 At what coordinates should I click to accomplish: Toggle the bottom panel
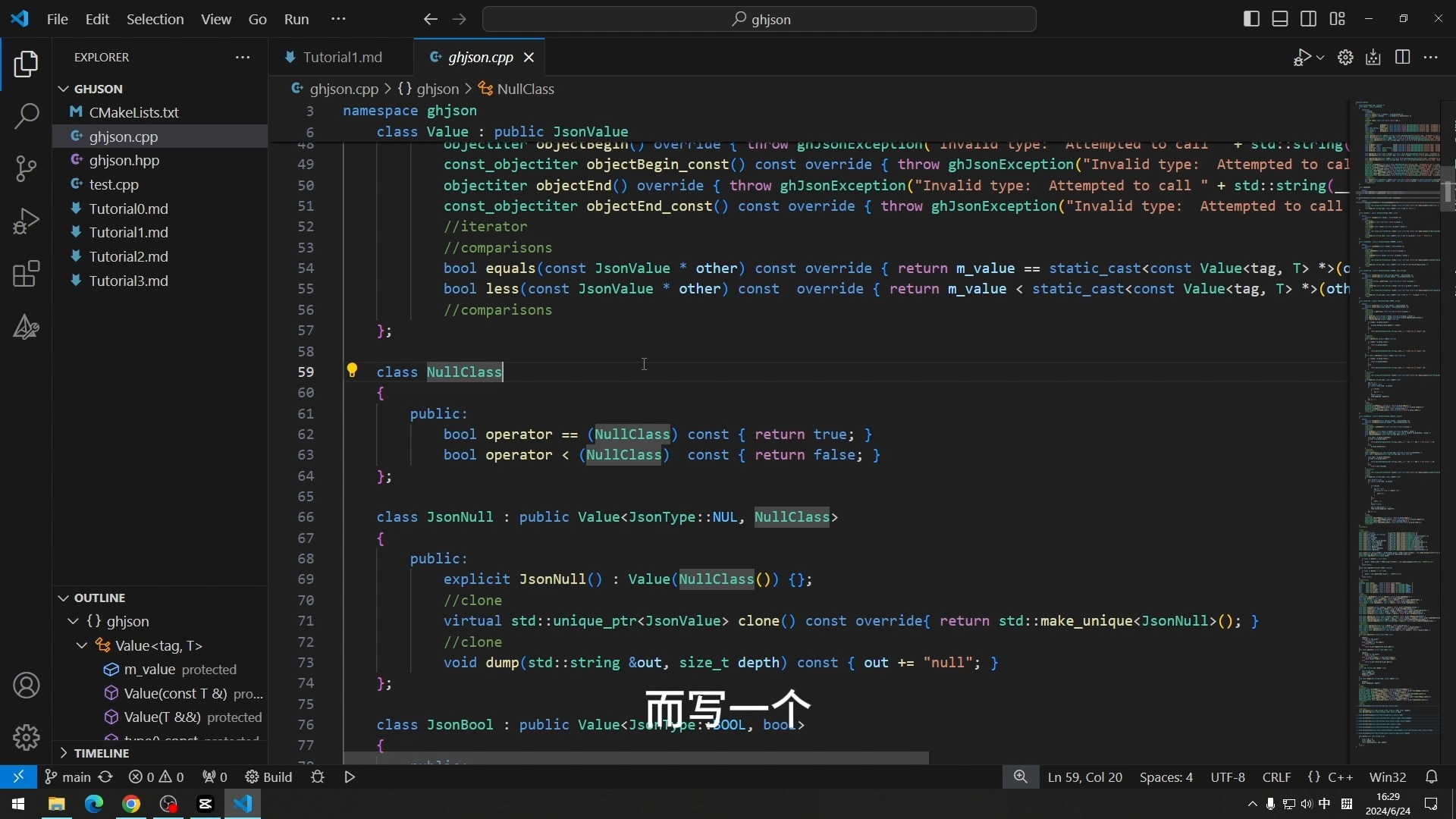(1280, 19)
